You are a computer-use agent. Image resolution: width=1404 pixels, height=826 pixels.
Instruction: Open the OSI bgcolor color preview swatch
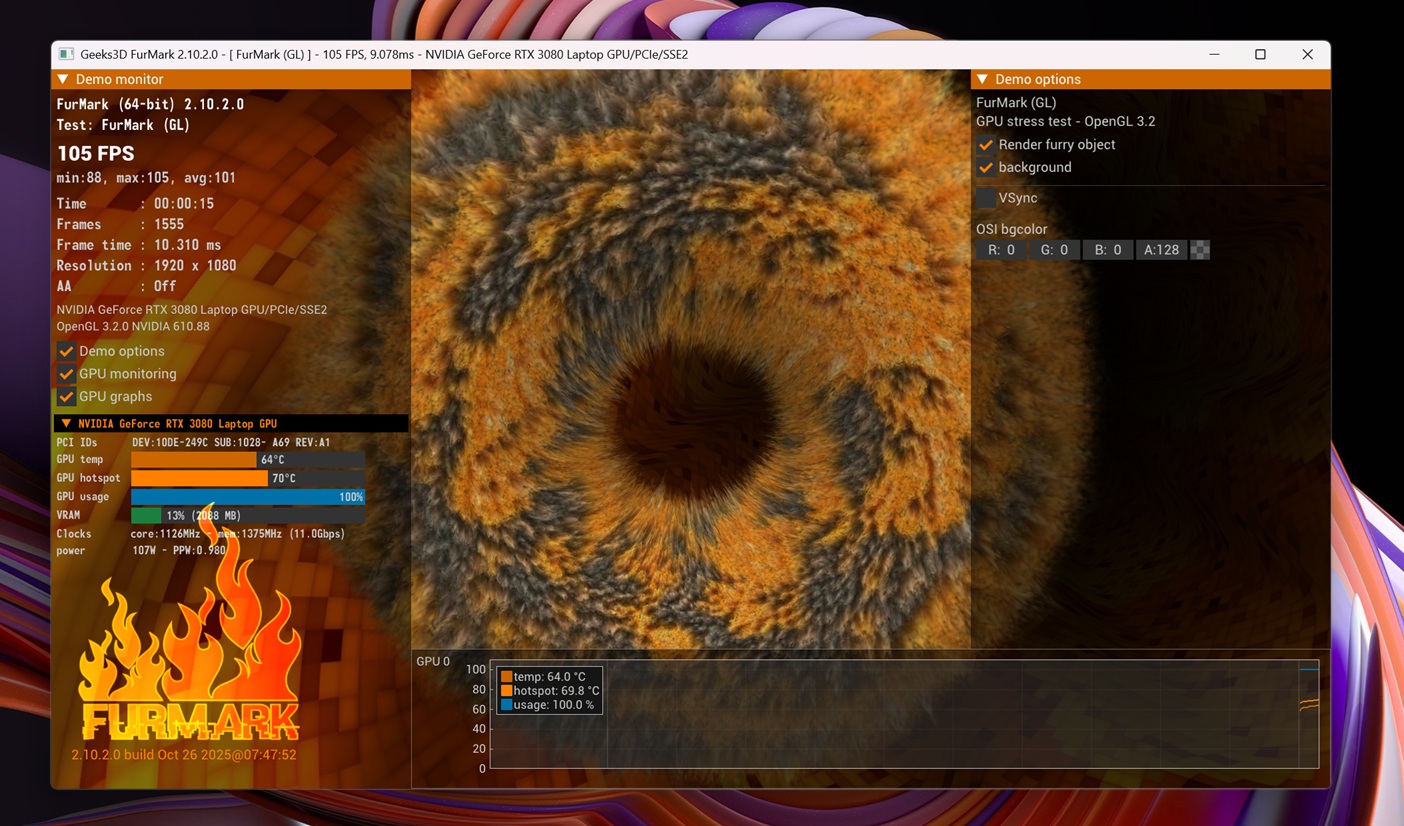[x=1200, y=250]
